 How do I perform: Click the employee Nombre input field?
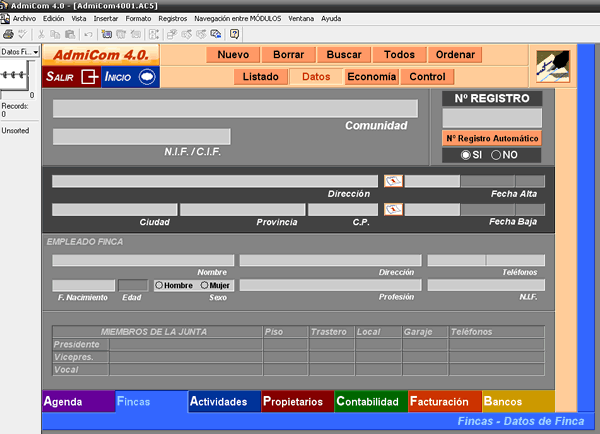143,260
